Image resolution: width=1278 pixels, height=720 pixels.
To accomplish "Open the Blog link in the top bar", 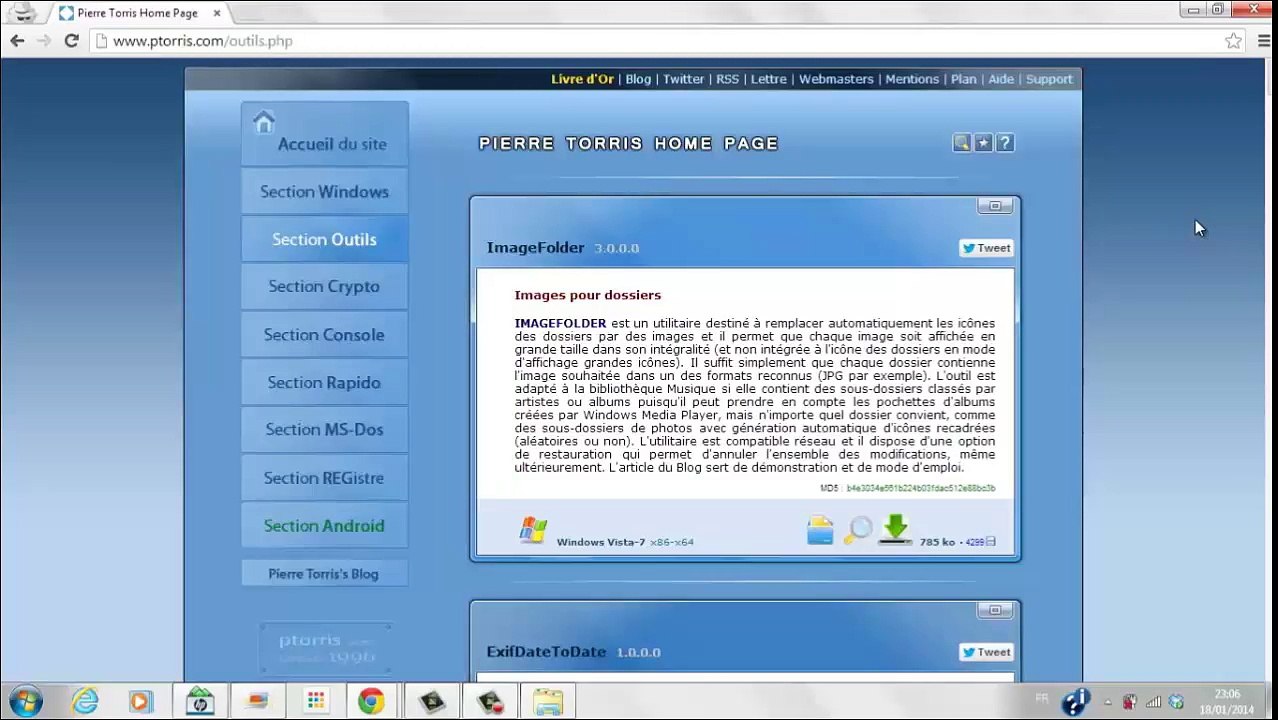I will point(638,79).
